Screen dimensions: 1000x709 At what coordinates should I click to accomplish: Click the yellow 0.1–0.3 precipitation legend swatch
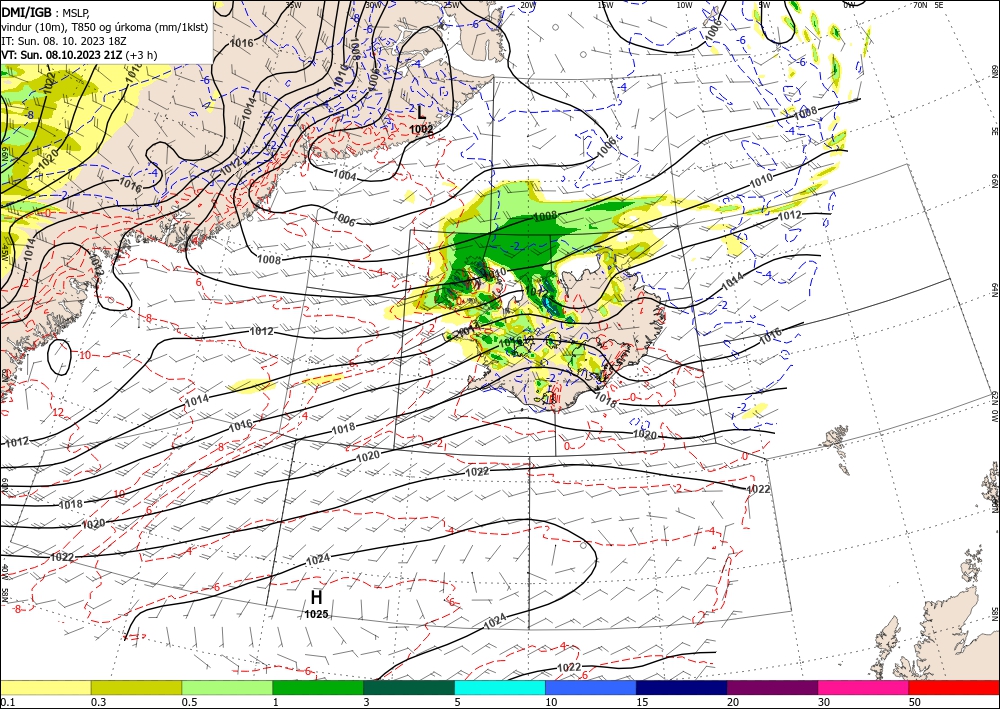[45, 687]
